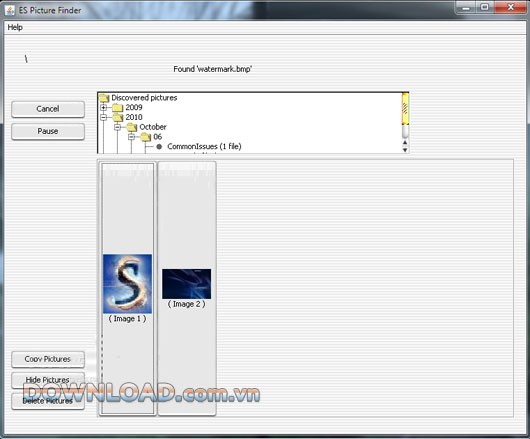Select the 06 folder icon
The height and width of the screenshot is (439, 530).
tap(146, 137)
